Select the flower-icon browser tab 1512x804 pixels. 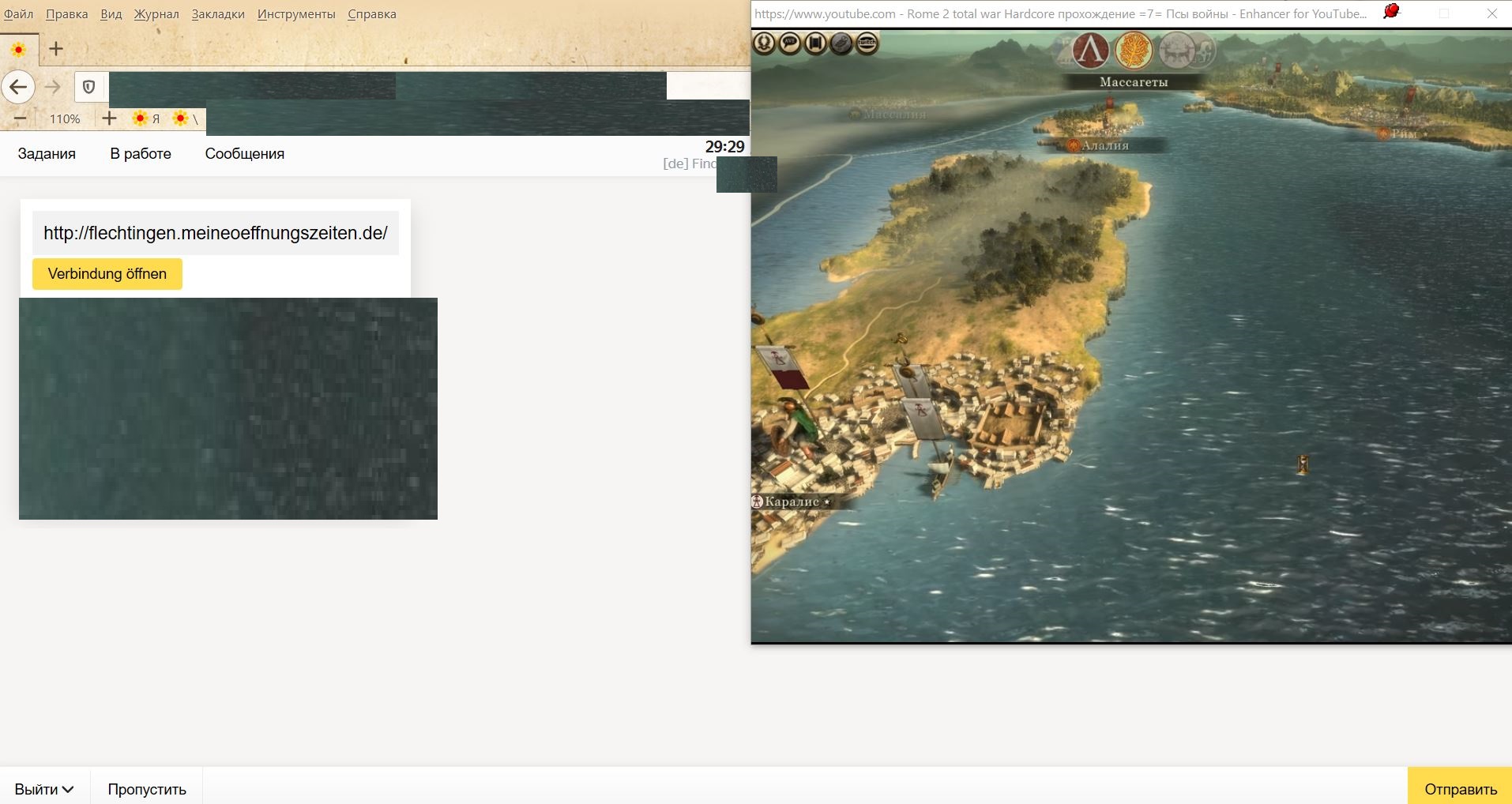(x=18, y=50)
